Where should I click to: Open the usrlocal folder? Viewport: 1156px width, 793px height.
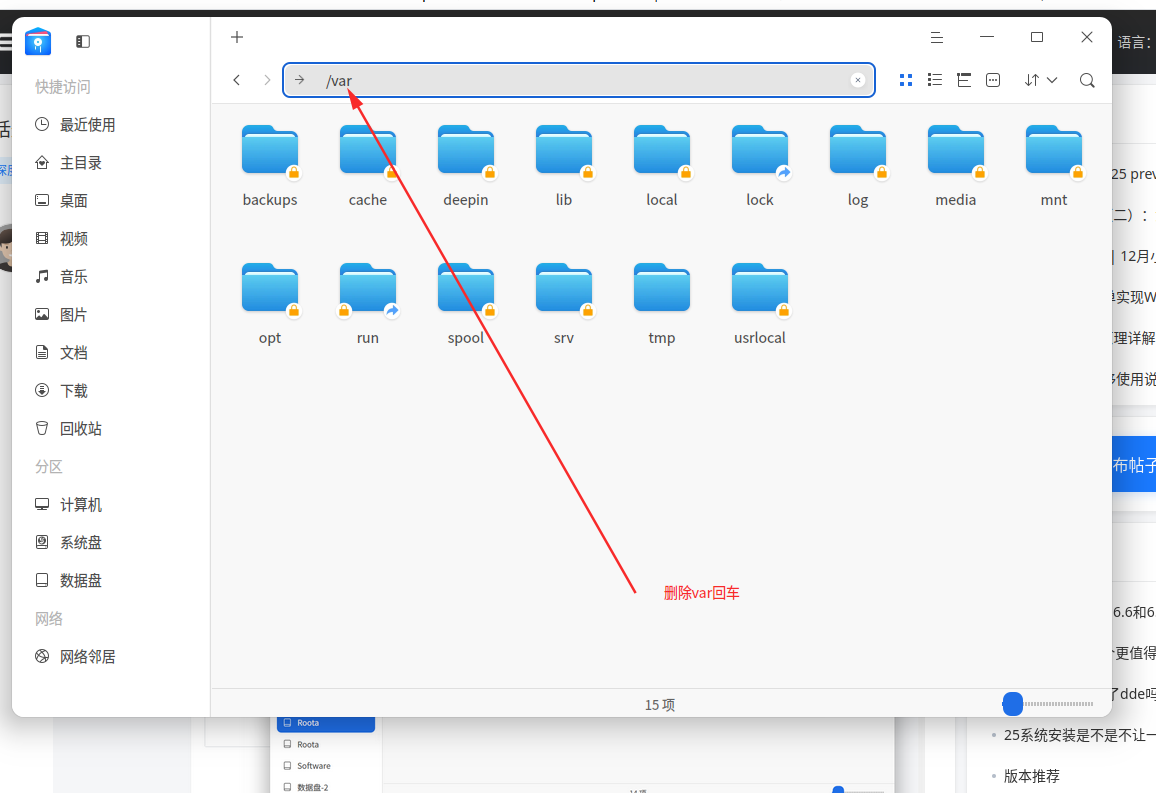click(x=760, y=304)
